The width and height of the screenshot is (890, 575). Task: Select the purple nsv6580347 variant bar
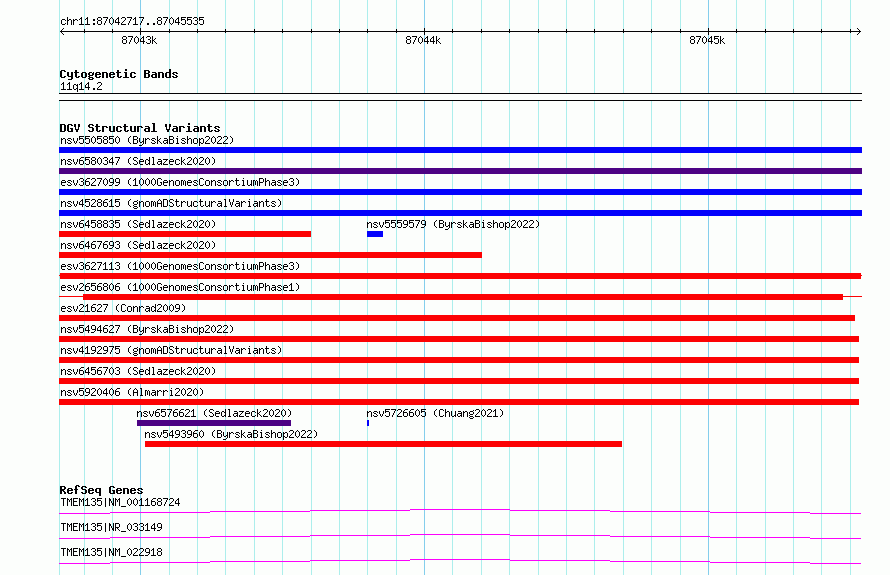[460, 171]
